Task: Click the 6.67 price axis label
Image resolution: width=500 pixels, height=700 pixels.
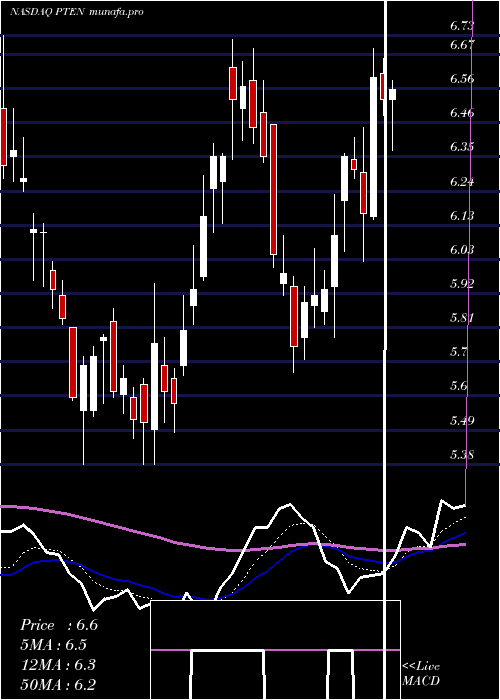Action: pyautogui.click(x=462, y=44)
